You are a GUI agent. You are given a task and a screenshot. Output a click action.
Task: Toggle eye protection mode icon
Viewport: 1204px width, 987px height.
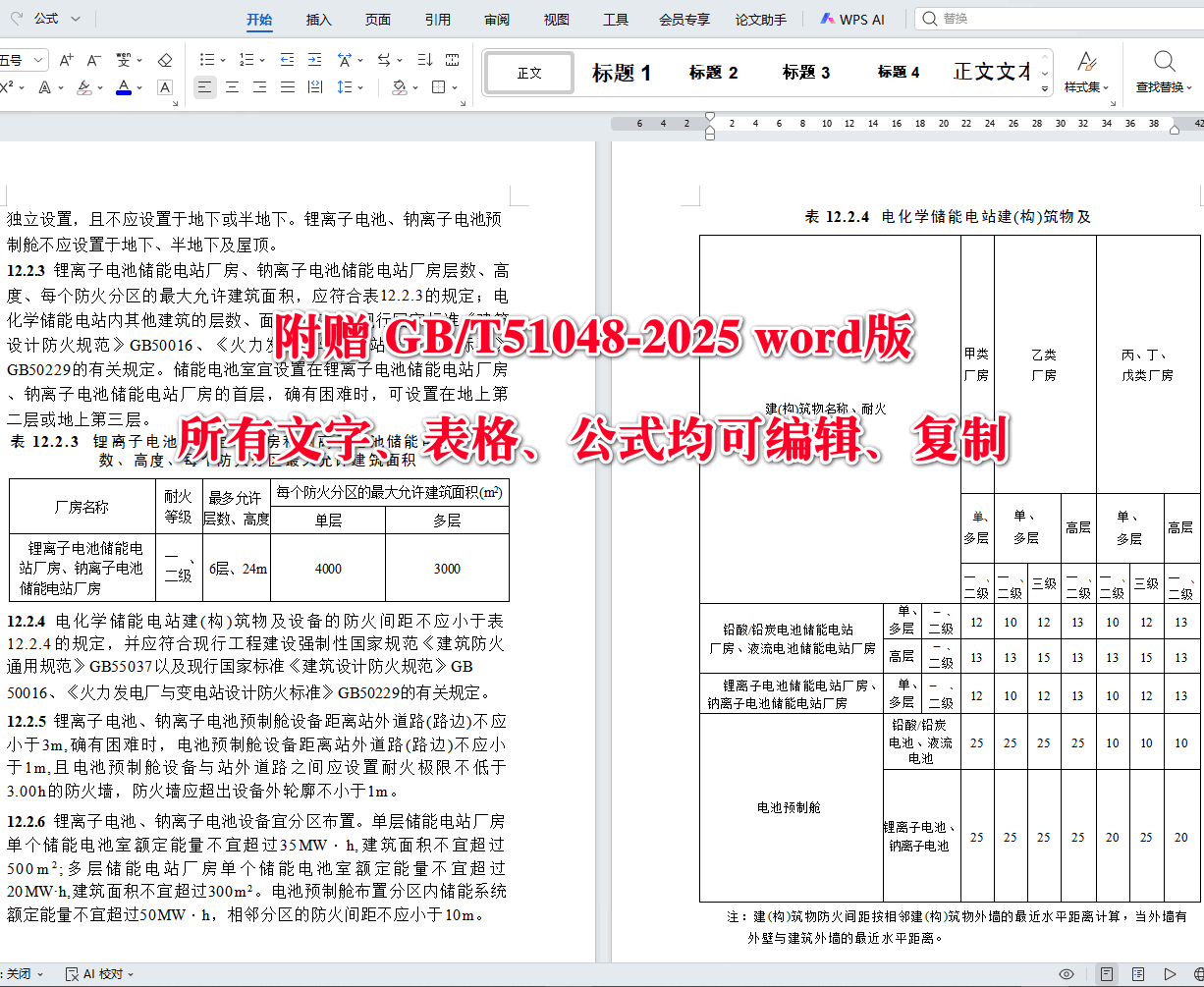click(1066, 974)
